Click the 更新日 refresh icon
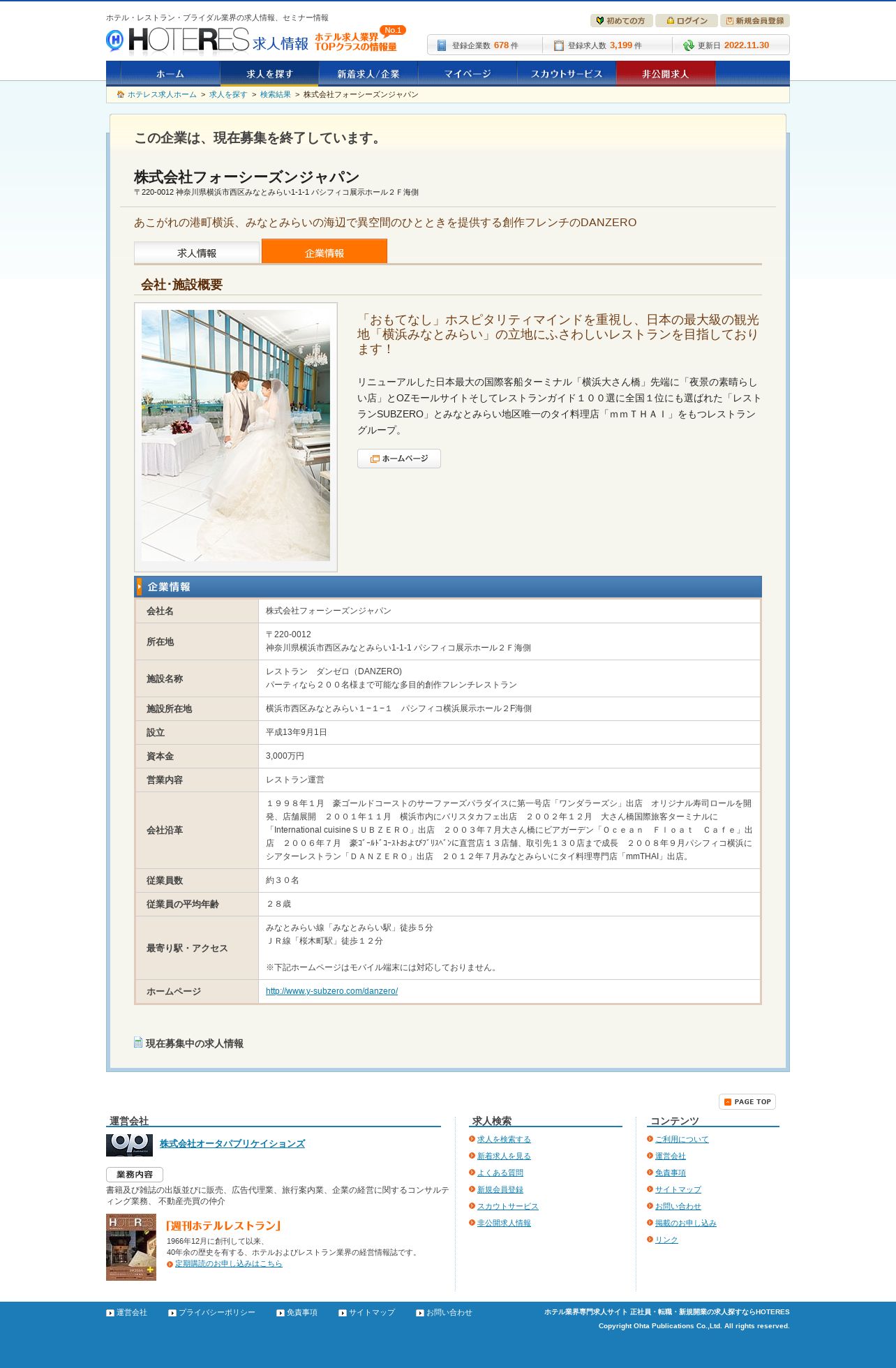 (x=688, y=45)
